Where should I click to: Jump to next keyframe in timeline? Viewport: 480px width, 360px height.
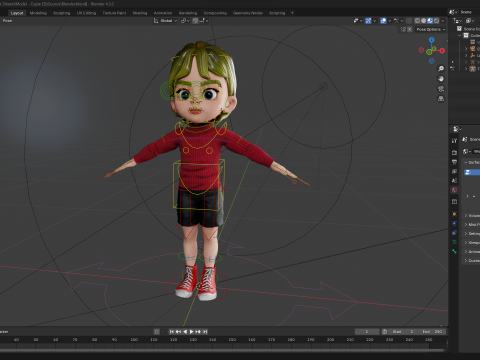[x=198, y=331]
